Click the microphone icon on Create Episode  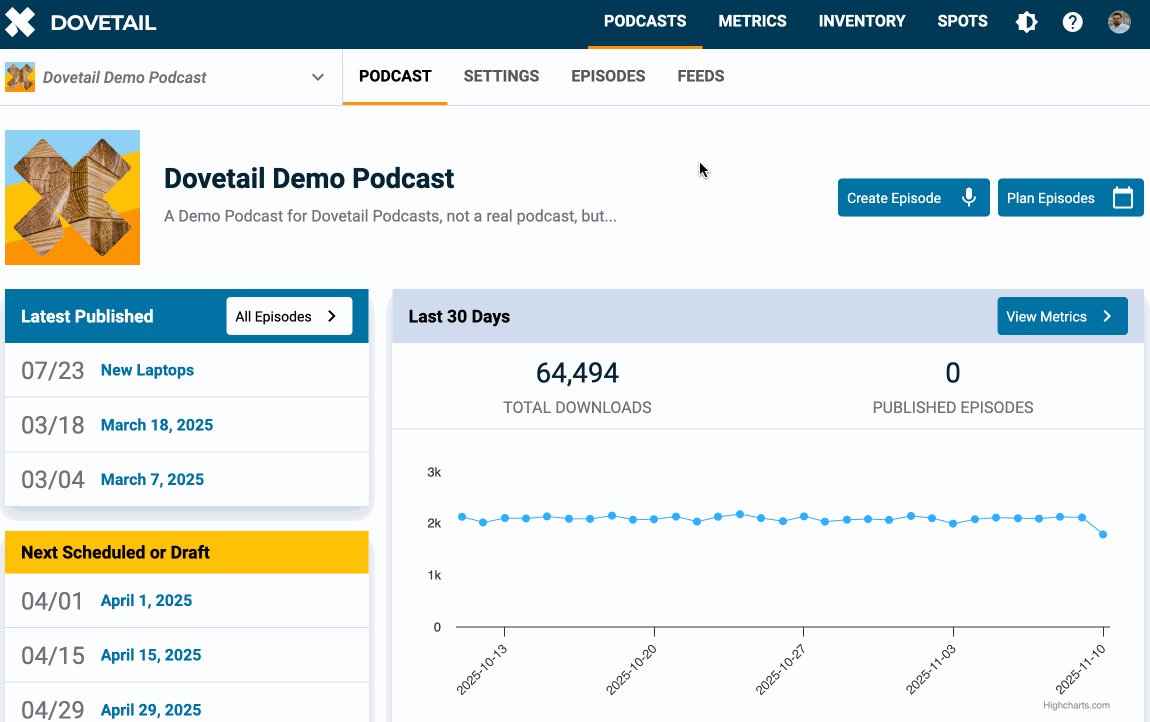968,198
